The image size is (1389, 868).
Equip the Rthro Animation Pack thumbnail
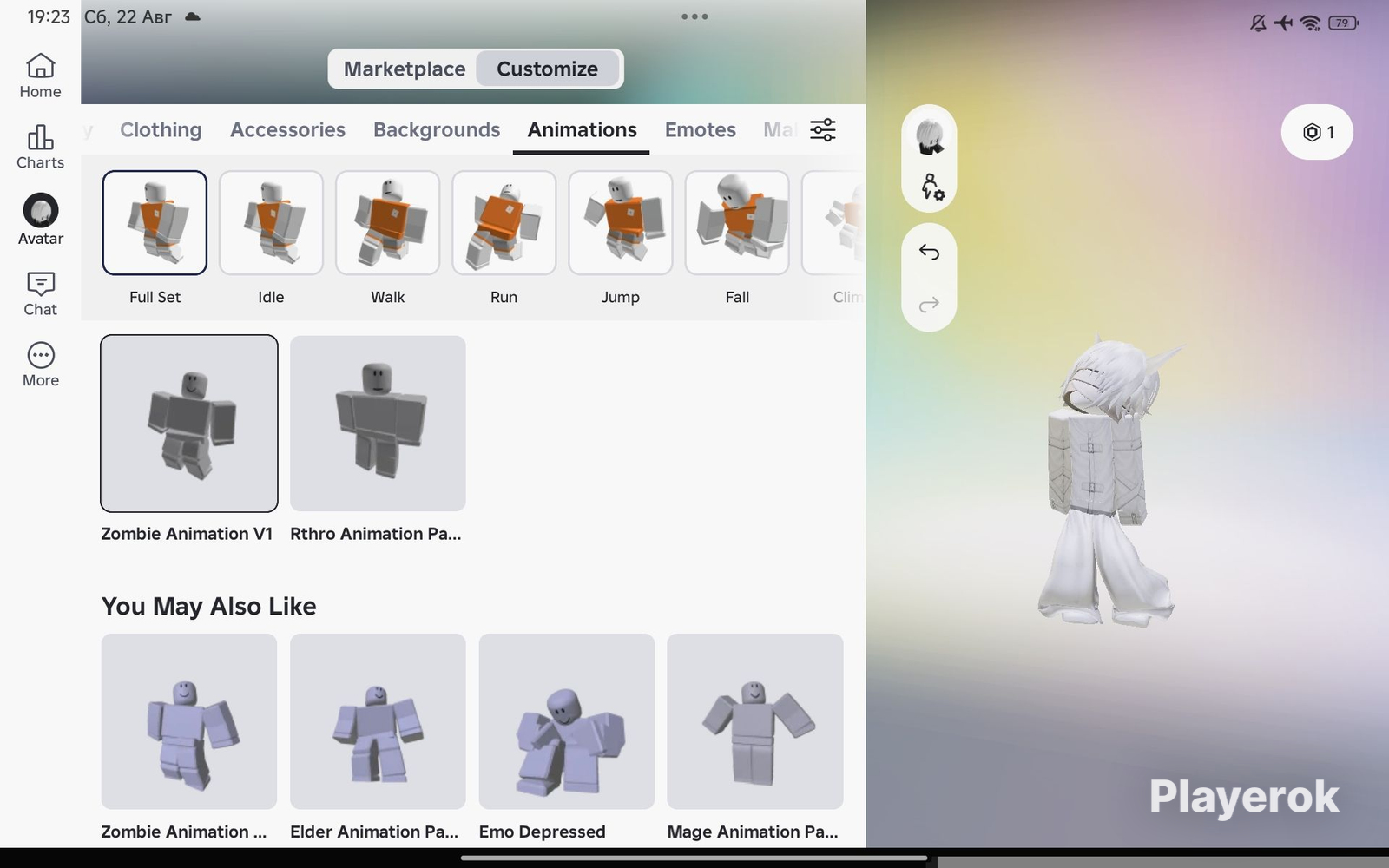coord(378,424)
